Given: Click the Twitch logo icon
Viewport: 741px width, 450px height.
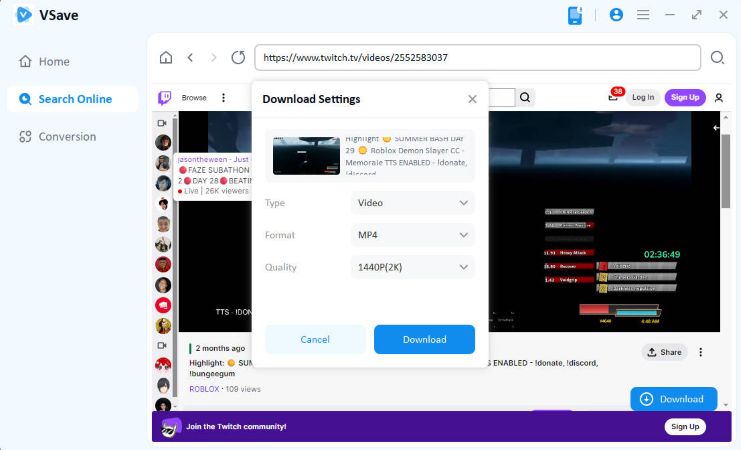Looking at the screenshot, I should (164, 98).
